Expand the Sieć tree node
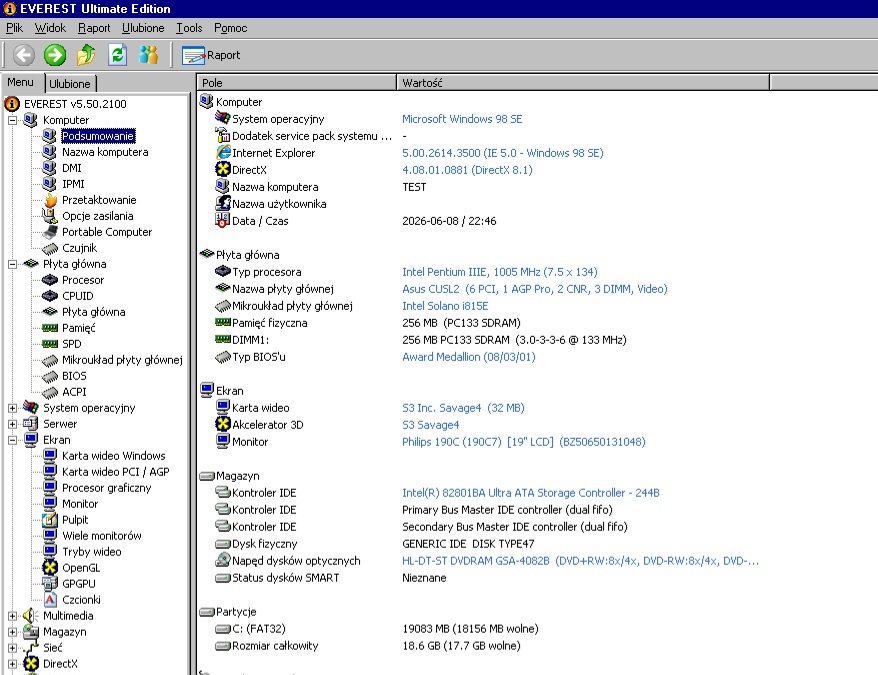Viewport: 878px width, 675px height. 12,648
